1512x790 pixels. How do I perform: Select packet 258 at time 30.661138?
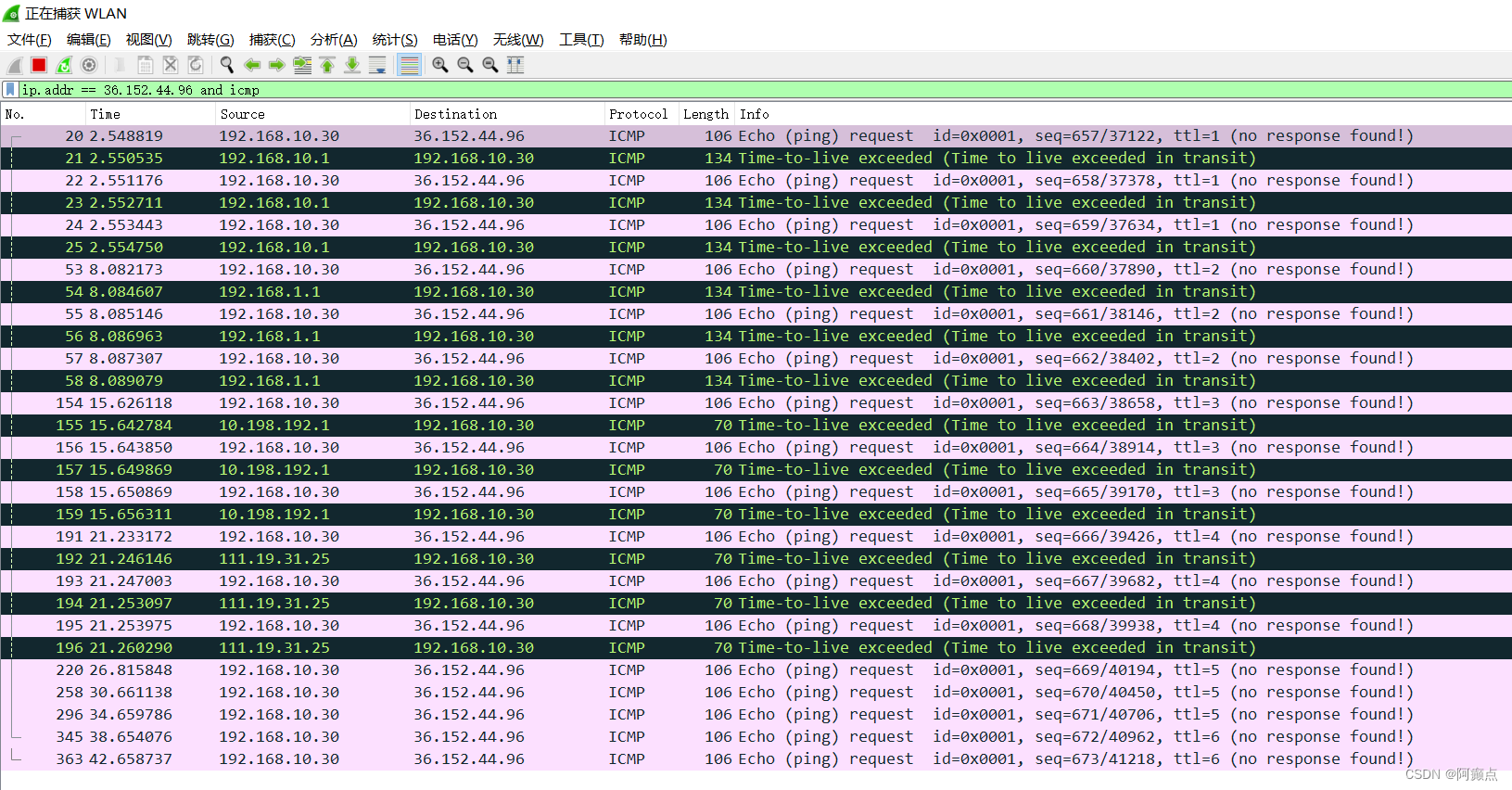(x=756, y=693)
